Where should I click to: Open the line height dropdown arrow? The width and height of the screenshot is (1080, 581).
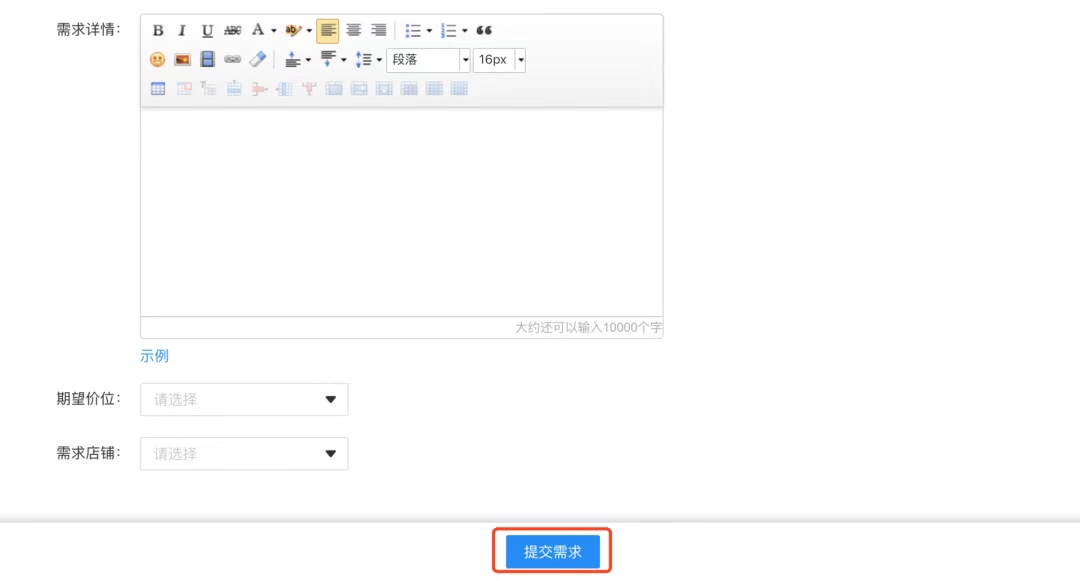click(380, 60)
